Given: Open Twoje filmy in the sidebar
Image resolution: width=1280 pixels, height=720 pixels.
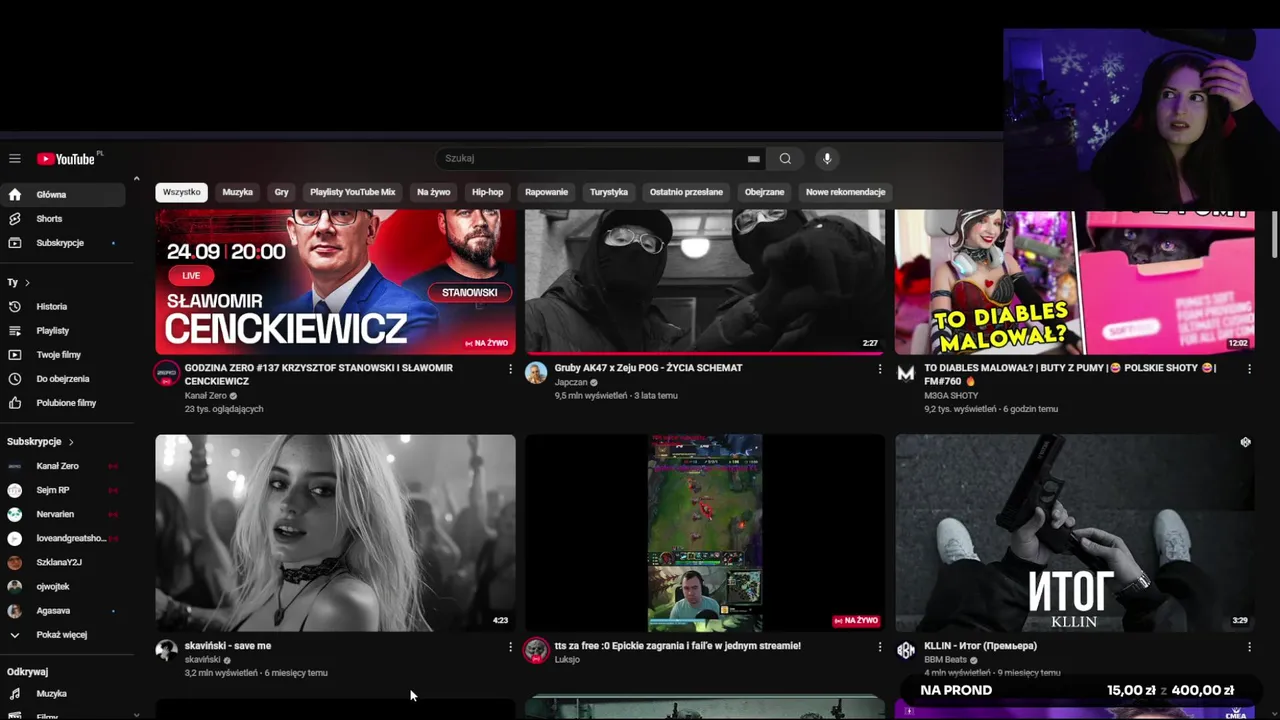Looking at the screenshot, I should (63, 355).
